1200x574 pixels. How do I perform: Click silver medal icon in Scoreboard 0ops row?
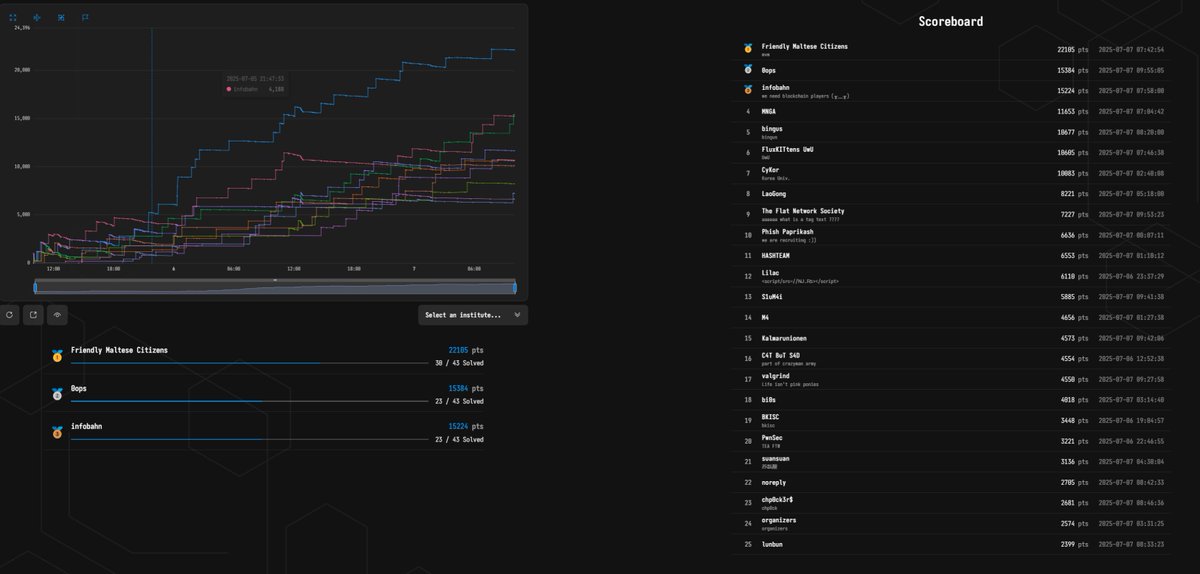747,70
